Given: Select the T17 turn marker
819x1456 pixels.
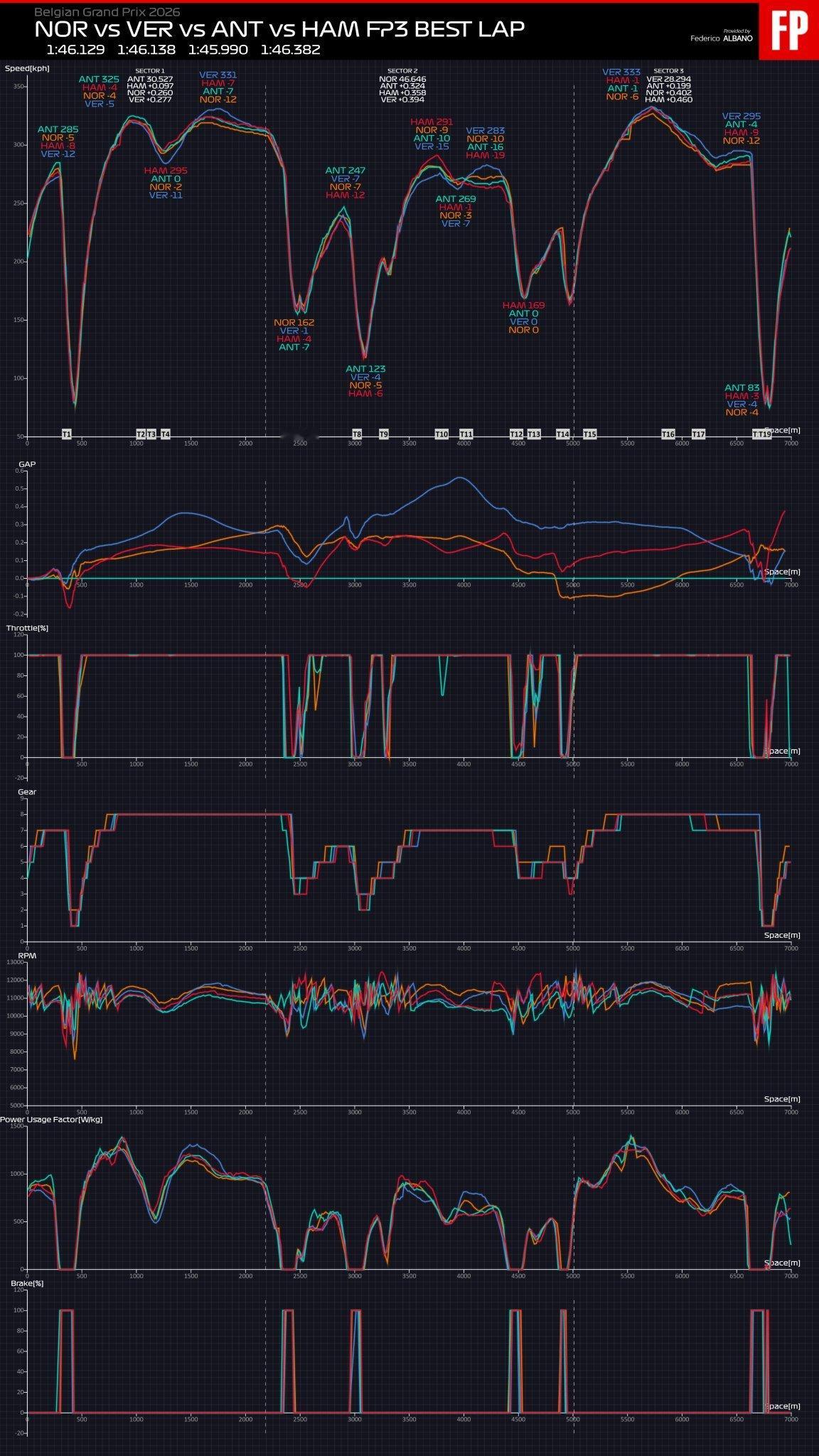Looking at the screenshot, I should [x=699, y=434].
